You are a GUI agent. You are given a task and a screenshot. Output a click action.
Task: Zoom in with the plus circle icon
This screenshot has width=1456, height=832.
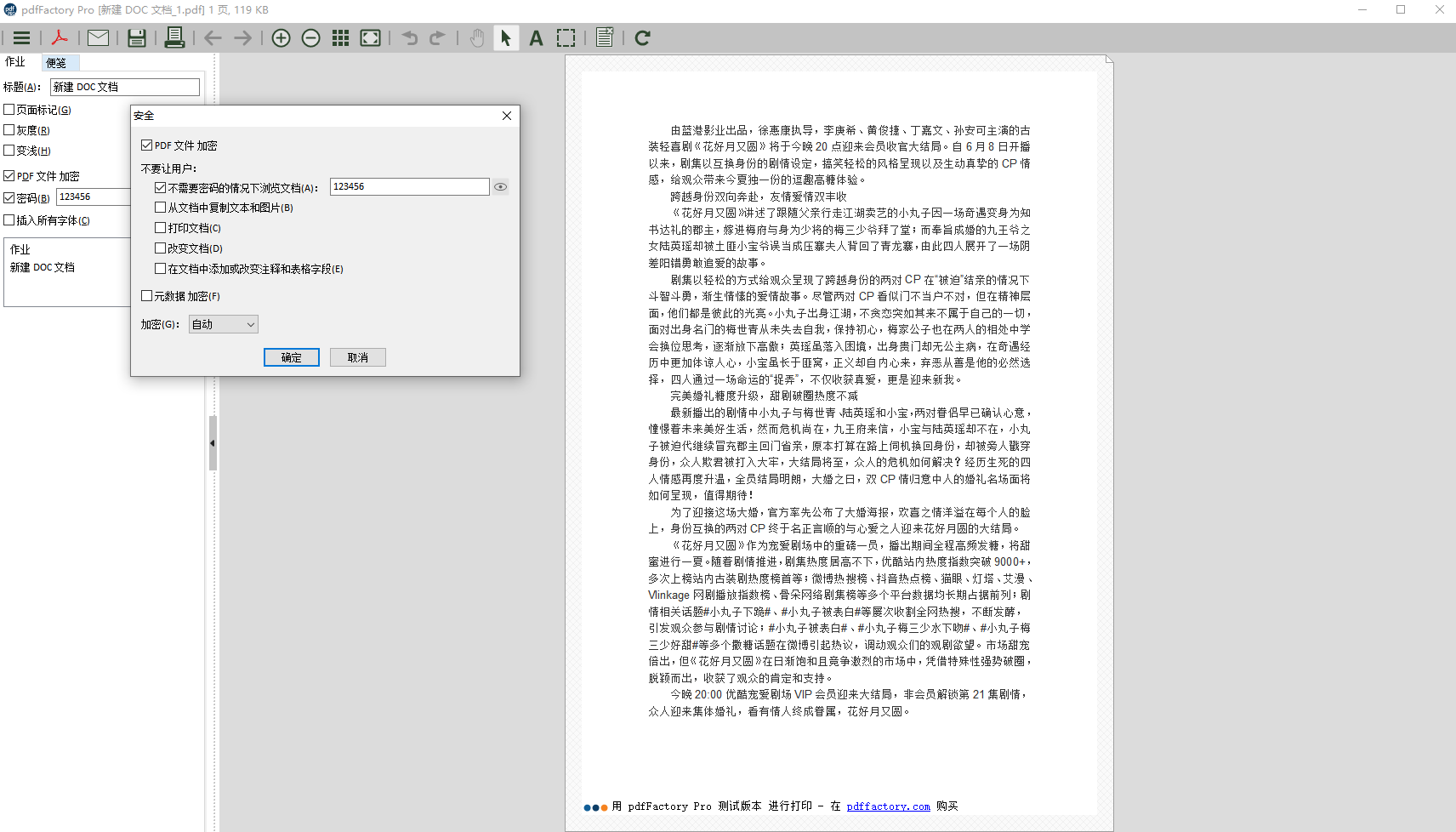click(x=282, y=38)
